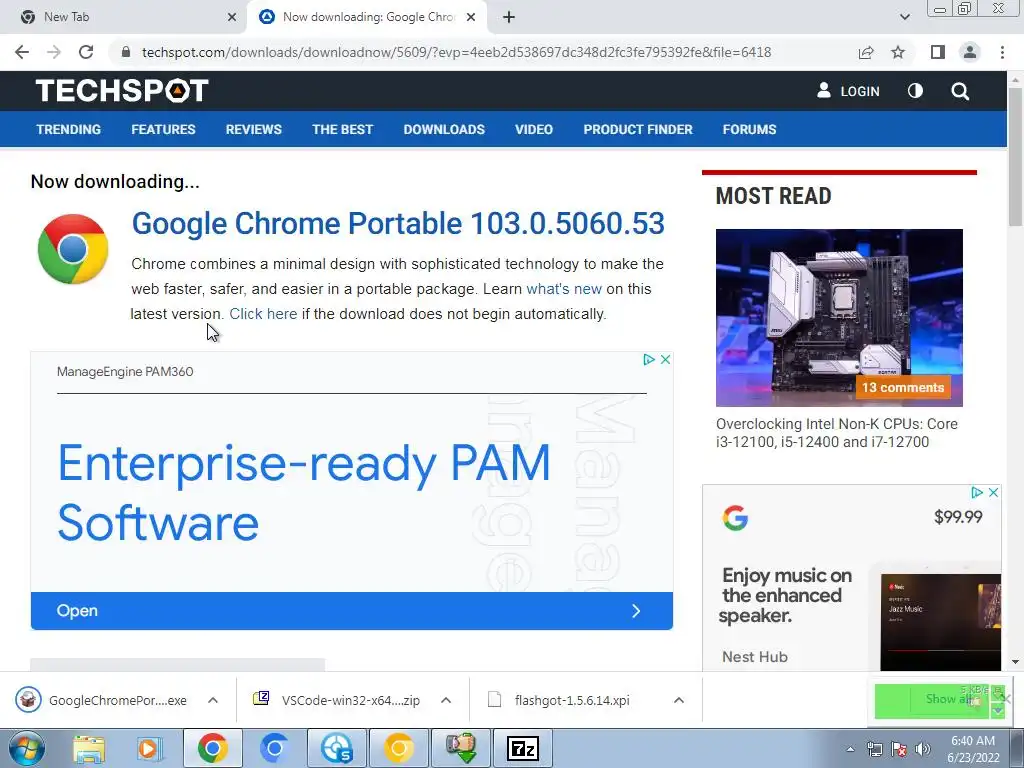Open THE BEST menu
This screenshot has width=1024, height=768.
(x=342, y=129)
